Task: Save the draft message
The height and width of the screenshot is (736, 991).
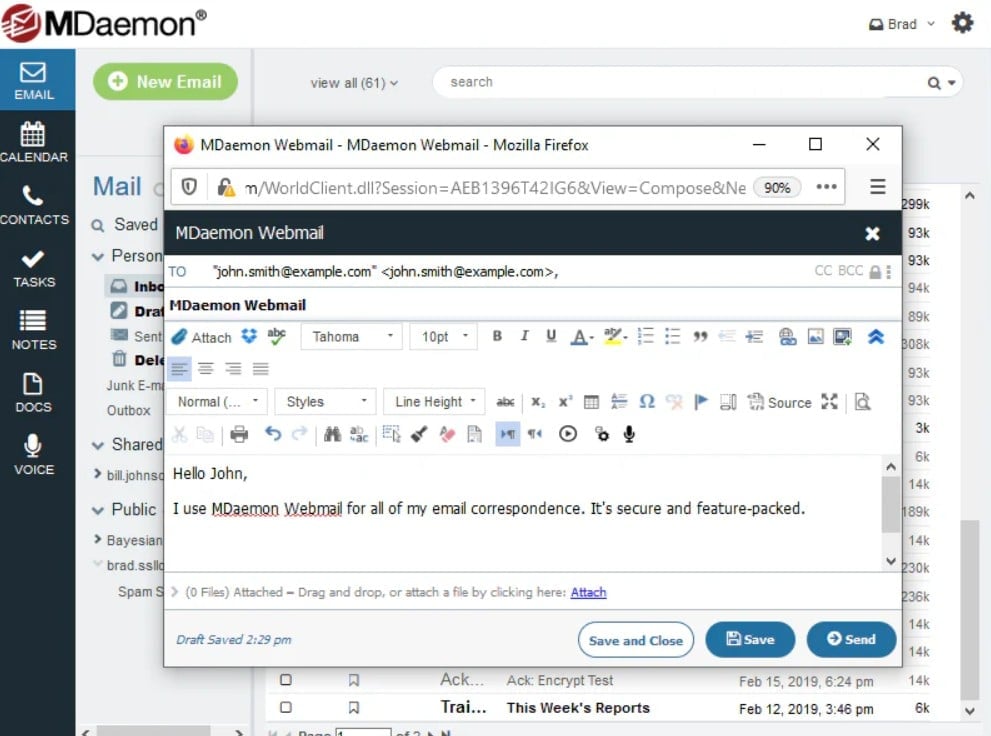Action: pos(750,639)
